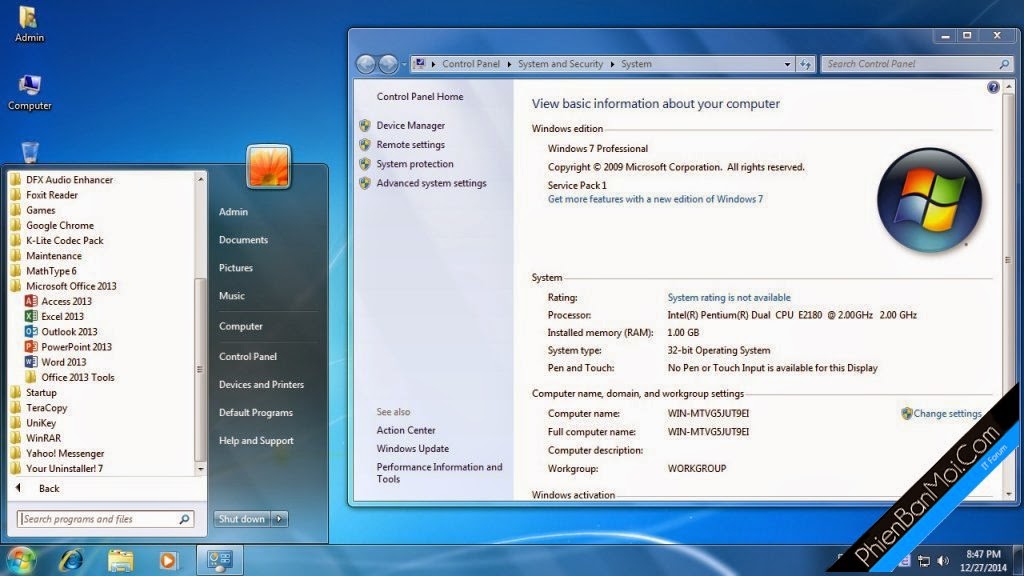This screenshot has width=1024, height=576.
Task: Click System rating is not available link
Action: [729, 297]
